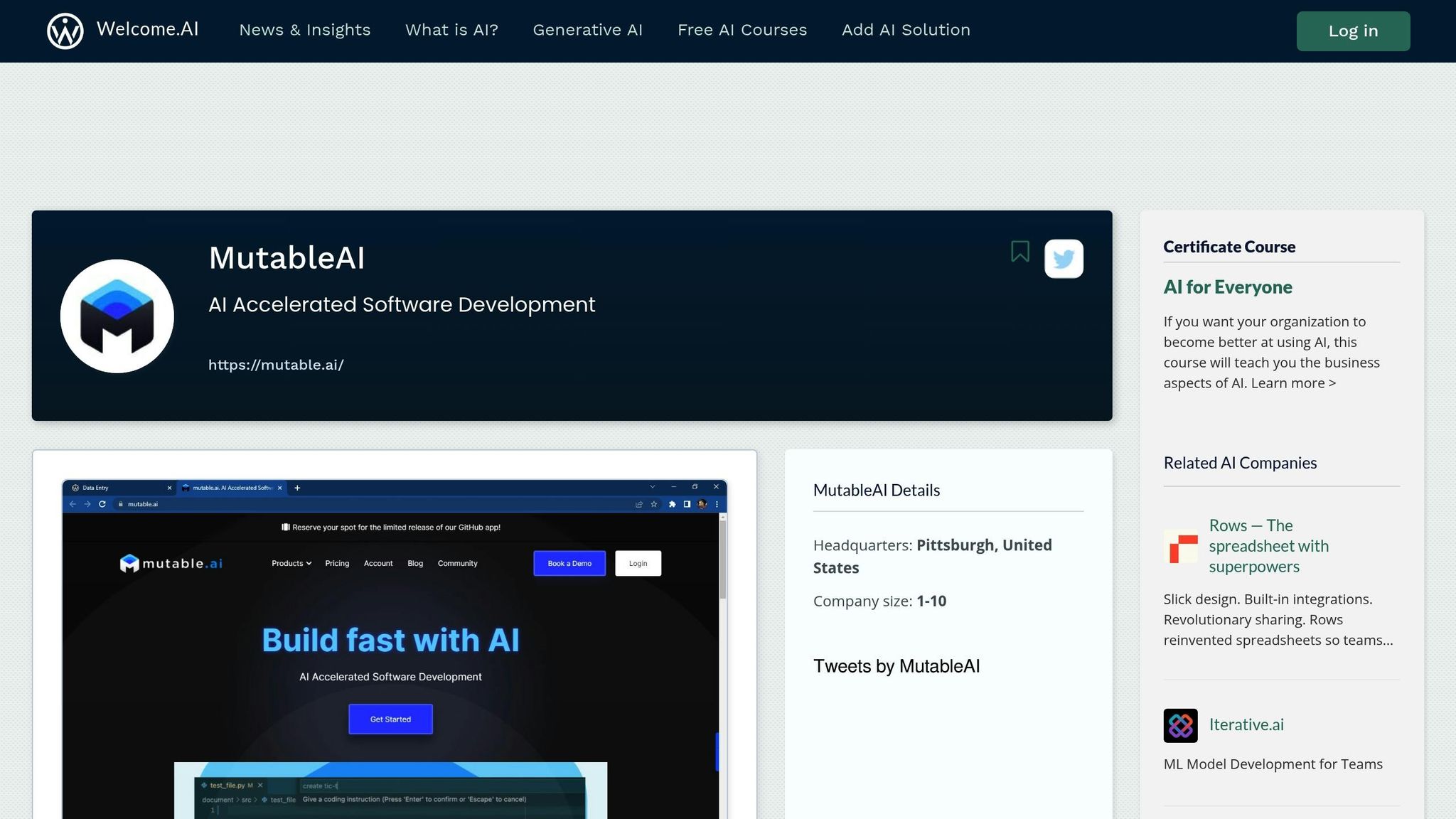Click the Iterative.ai logo icon
Screen dimensions: 1456x819
(x=1181, y=726)
